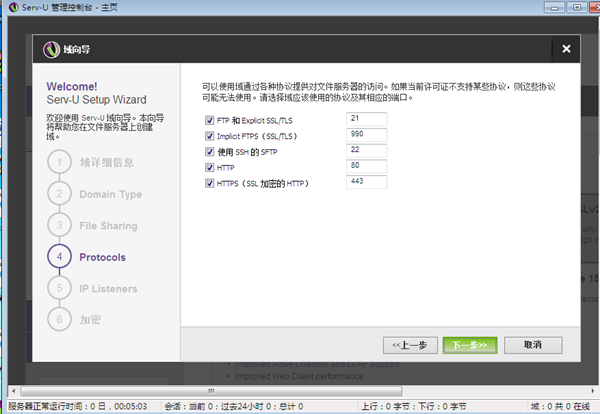The image size is (600, 414).
Task: Click the Serv-U logo in wizard header
Action: (51, 49)
